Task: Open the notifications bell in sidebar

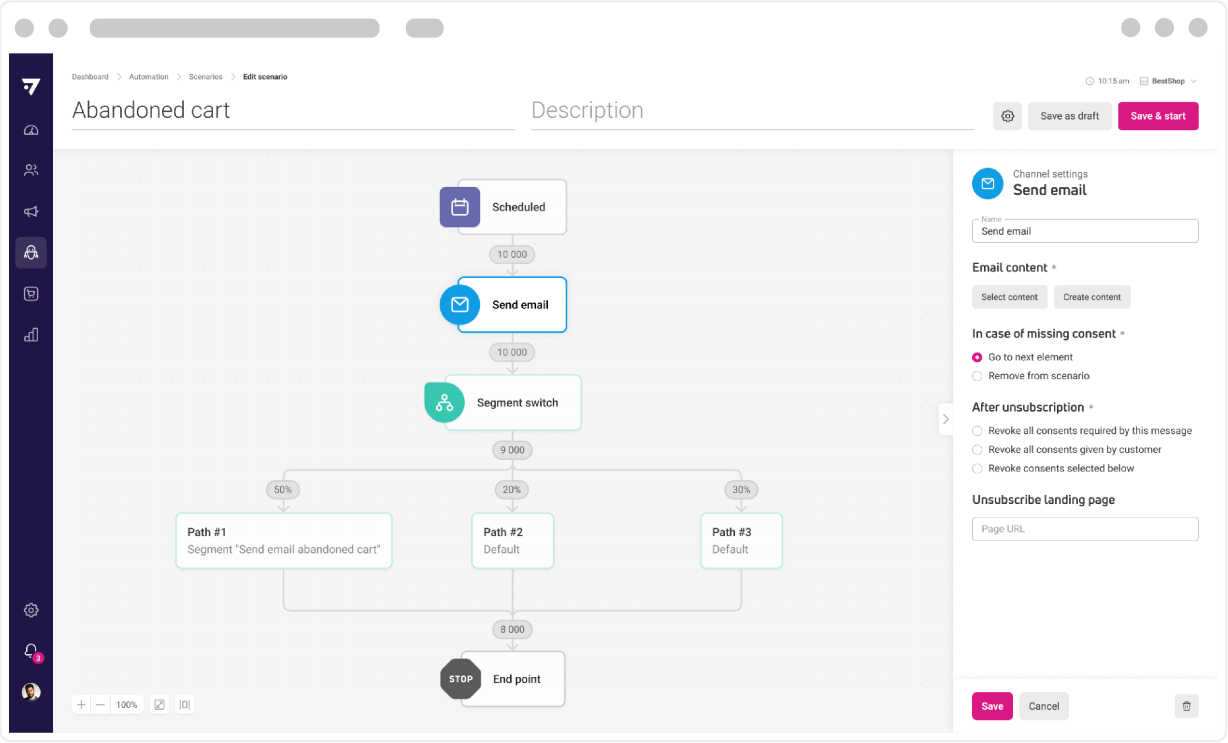Action: 31,651
